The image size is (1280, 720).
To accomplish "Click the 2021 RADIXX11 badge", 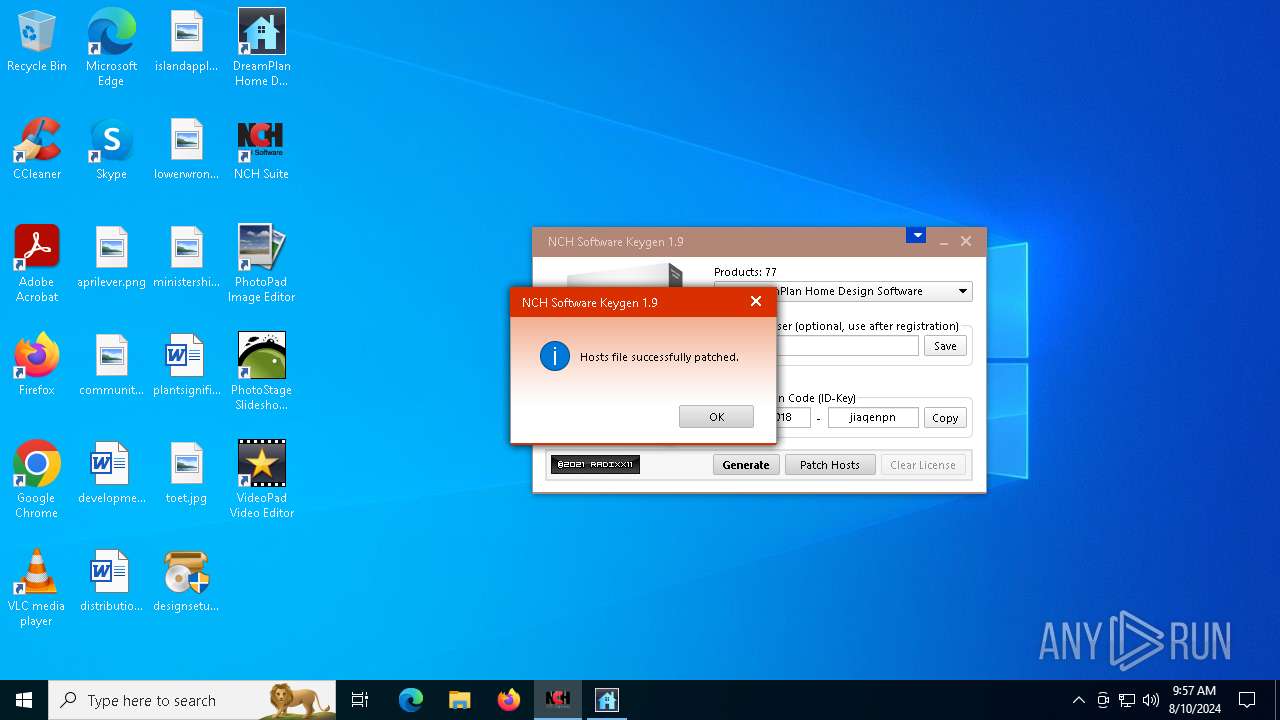I will pos(595,465).
